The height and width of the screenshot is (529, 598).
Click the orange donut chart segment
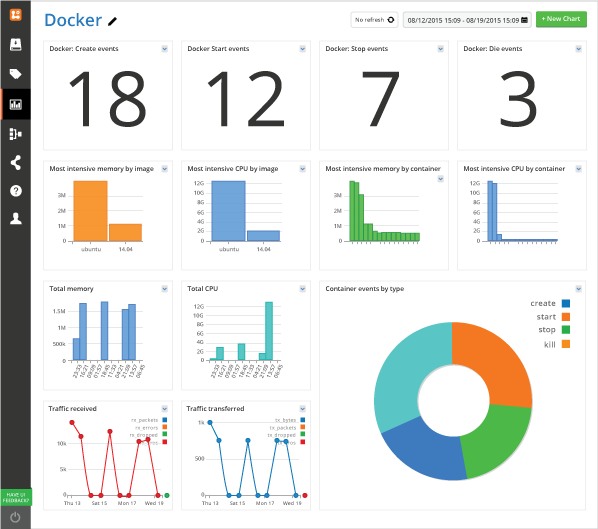(496, 359)
